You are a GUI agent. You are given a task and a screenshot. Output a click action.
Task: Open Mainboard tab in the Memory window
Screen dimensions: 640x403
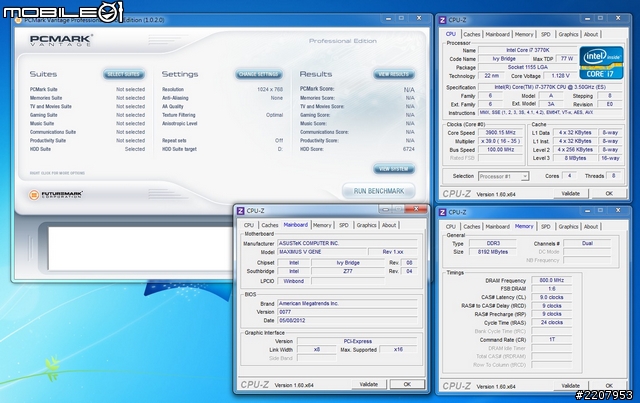tap(498, 226)
